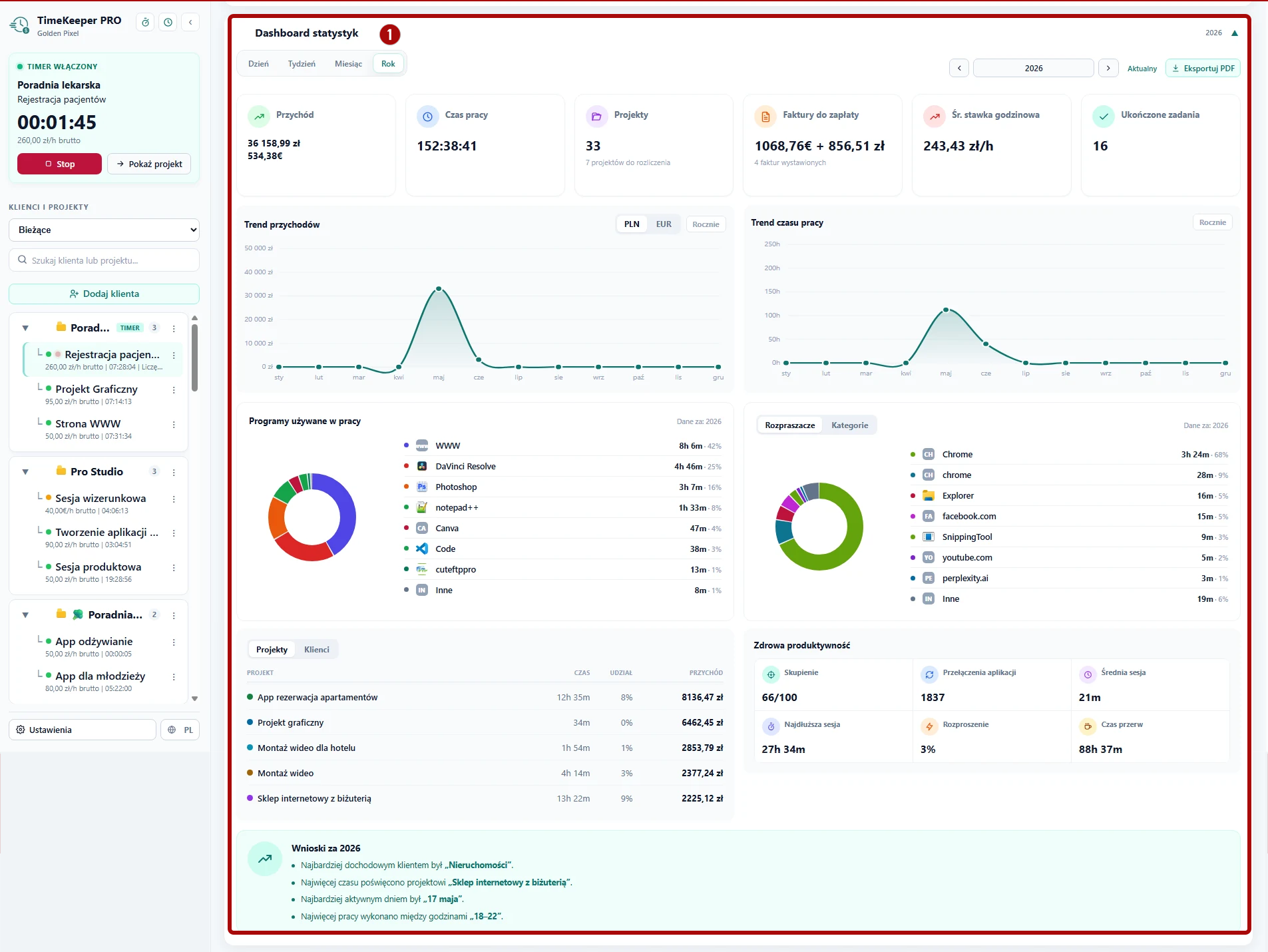The width and height of the screenshot is (1268, 952).
Task: Click the client search input field
Action: pos(104,260)
